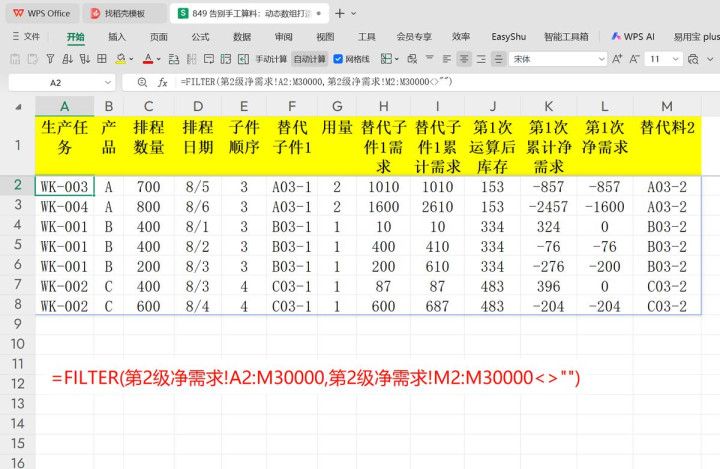Open dropdown arrow beside new tab plus
Screen dimensions: 720x469
pyautogui.click(x=354, y=14)
